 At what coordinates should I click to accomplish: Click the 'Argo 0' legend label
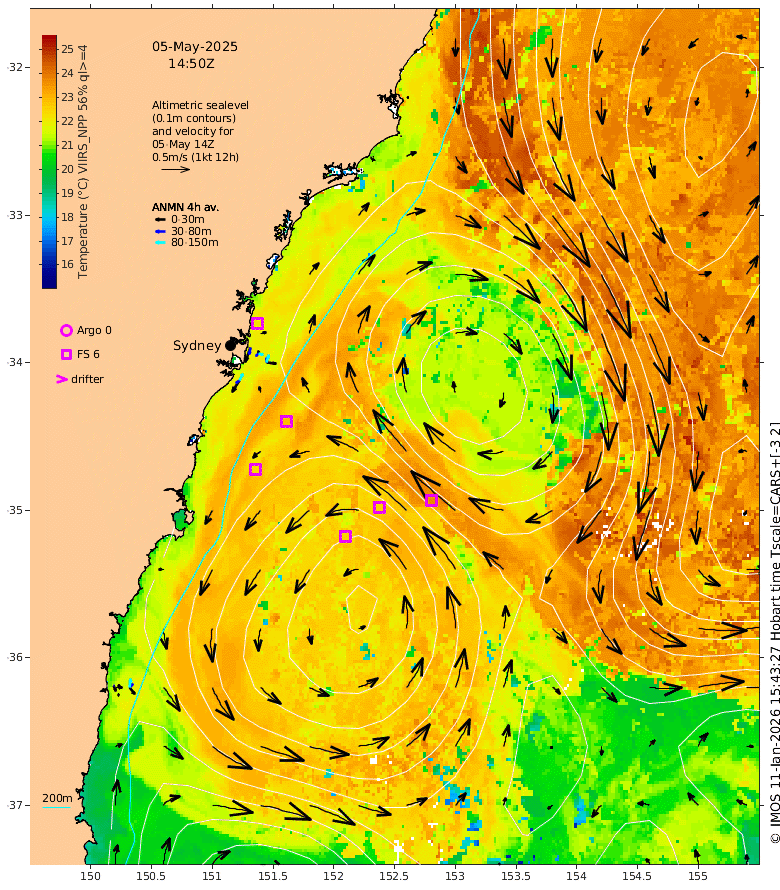[94, 330]
